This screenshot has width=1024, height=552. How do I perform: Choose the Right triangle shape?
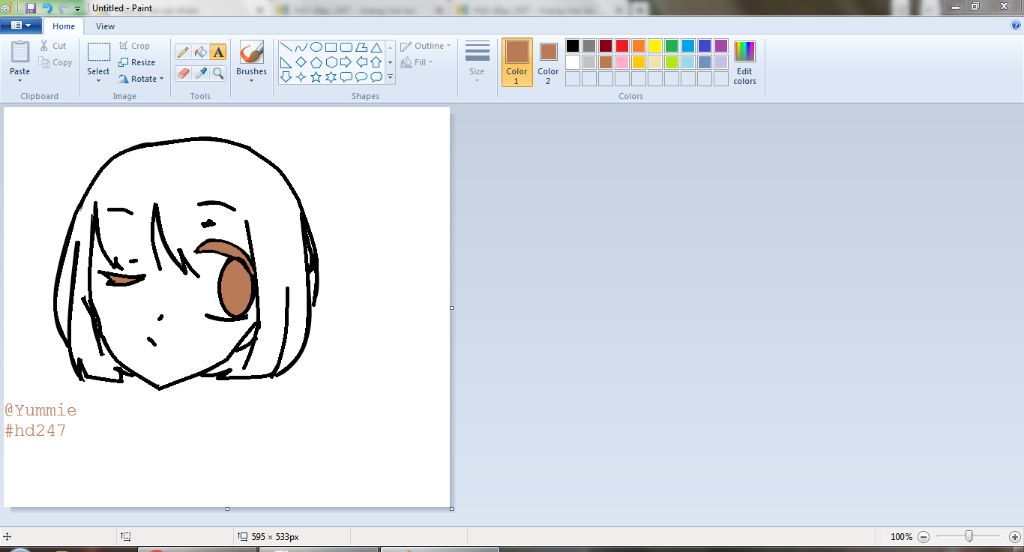click(285, 62)
